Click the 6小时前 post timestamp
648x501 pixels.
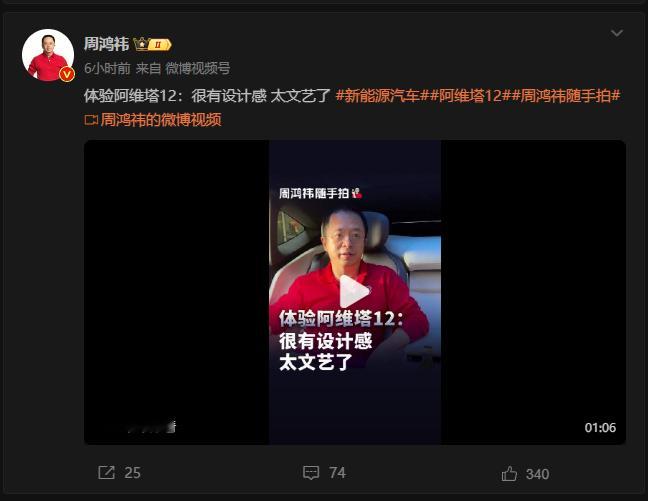[107, 68]
